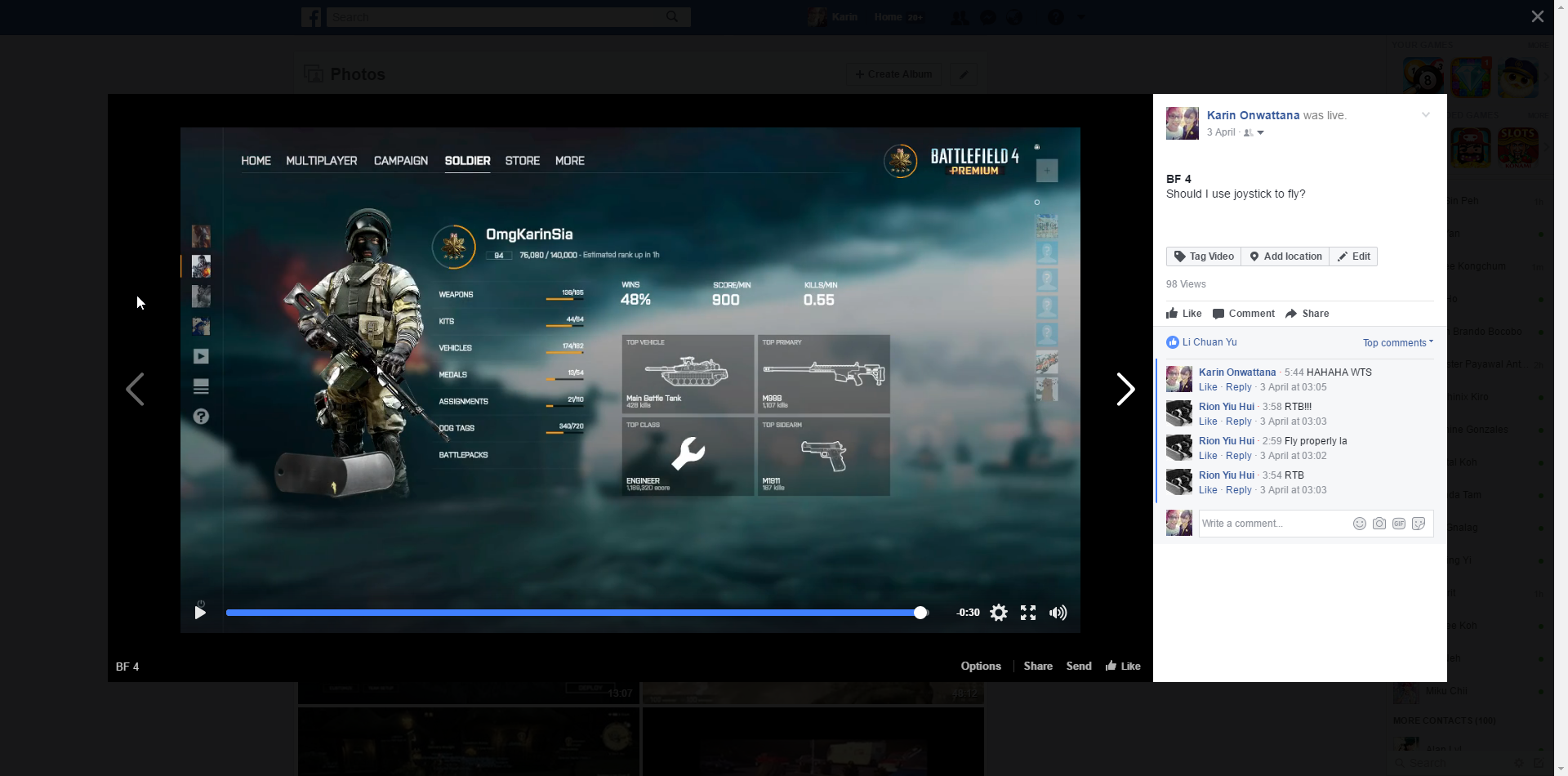Screen dimensions: 1568x776
Task: Click Share in the viewer footer
Action: tap(1038, 667)
